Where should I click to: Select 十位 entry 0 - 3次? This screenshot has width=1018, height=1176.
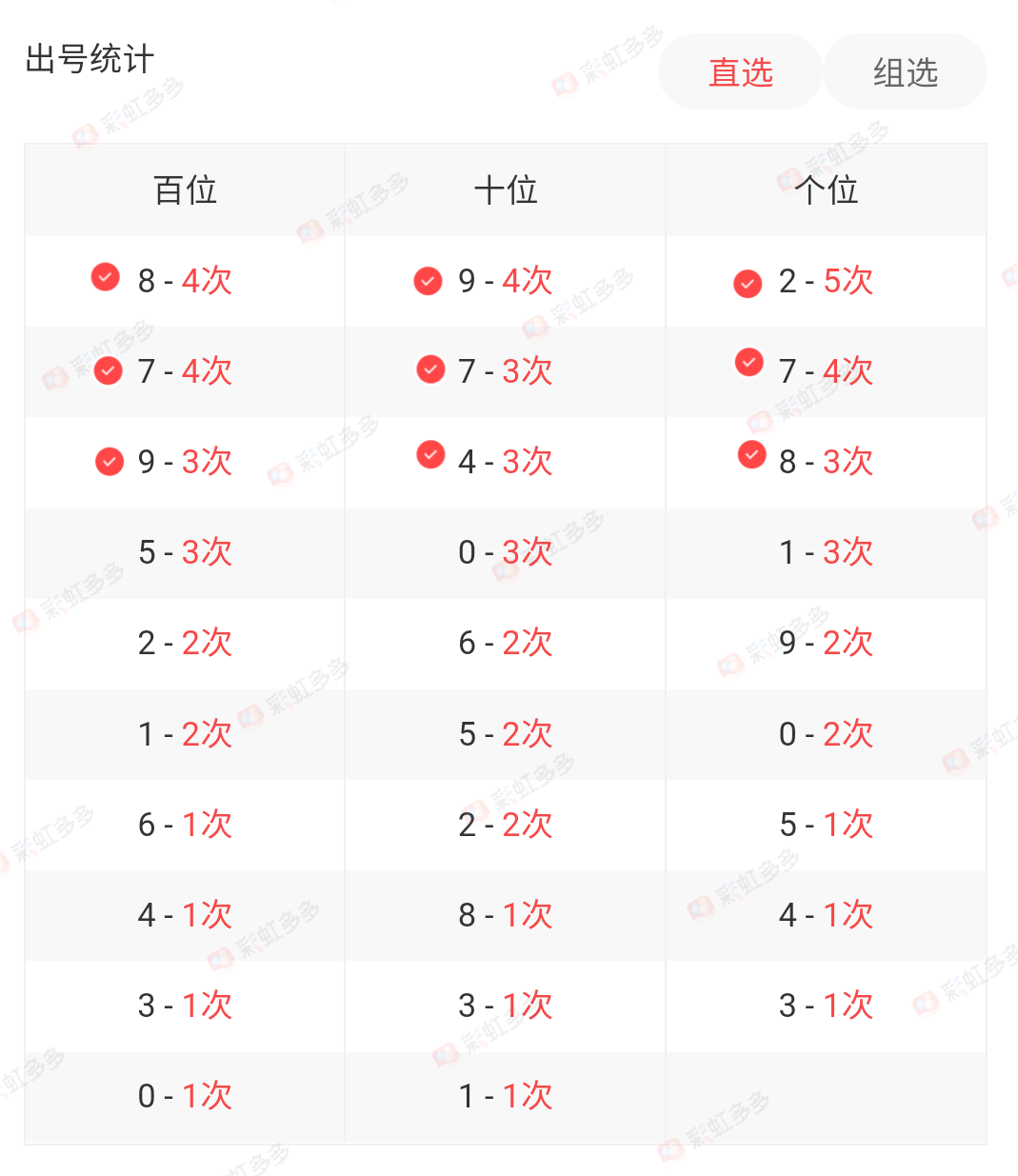point(506,552)
